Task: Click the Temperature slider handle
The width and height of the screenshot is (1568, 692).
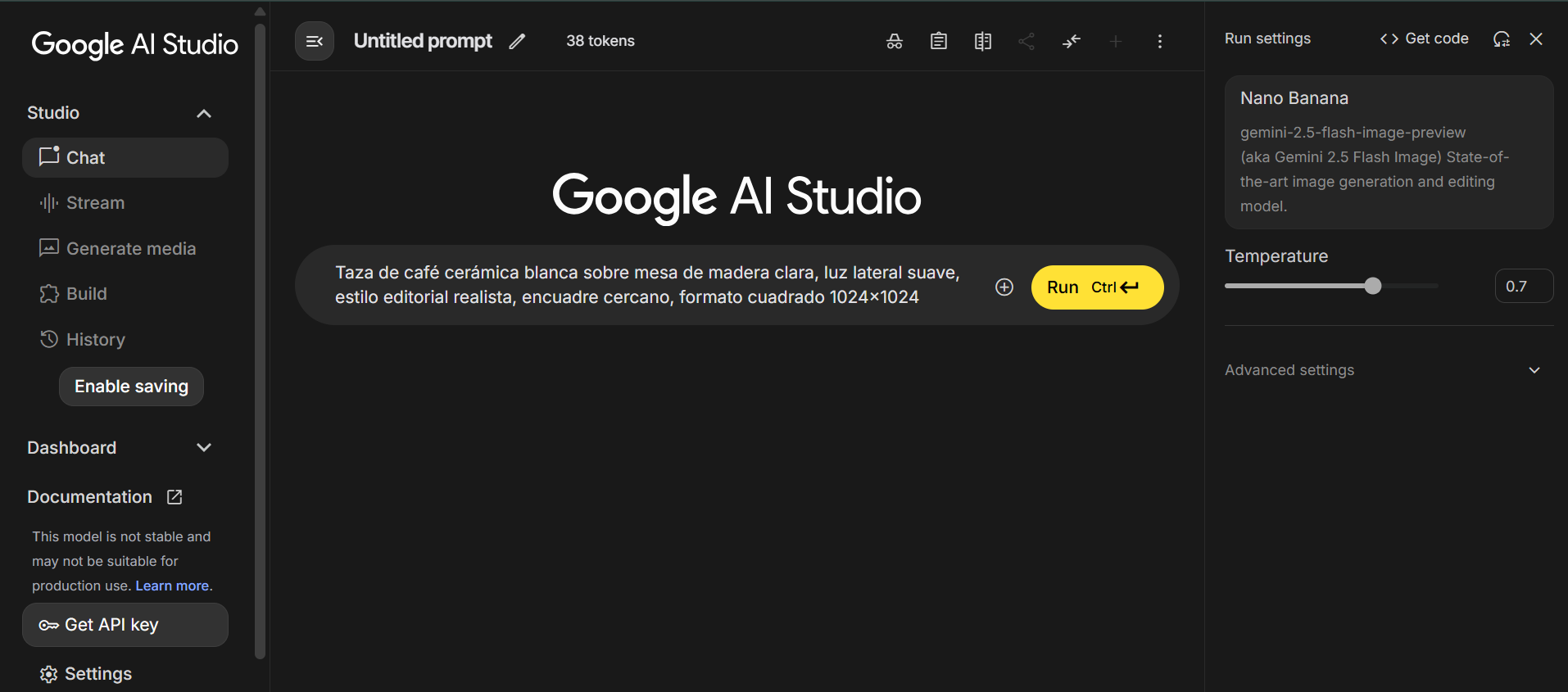Action: 1373,286
